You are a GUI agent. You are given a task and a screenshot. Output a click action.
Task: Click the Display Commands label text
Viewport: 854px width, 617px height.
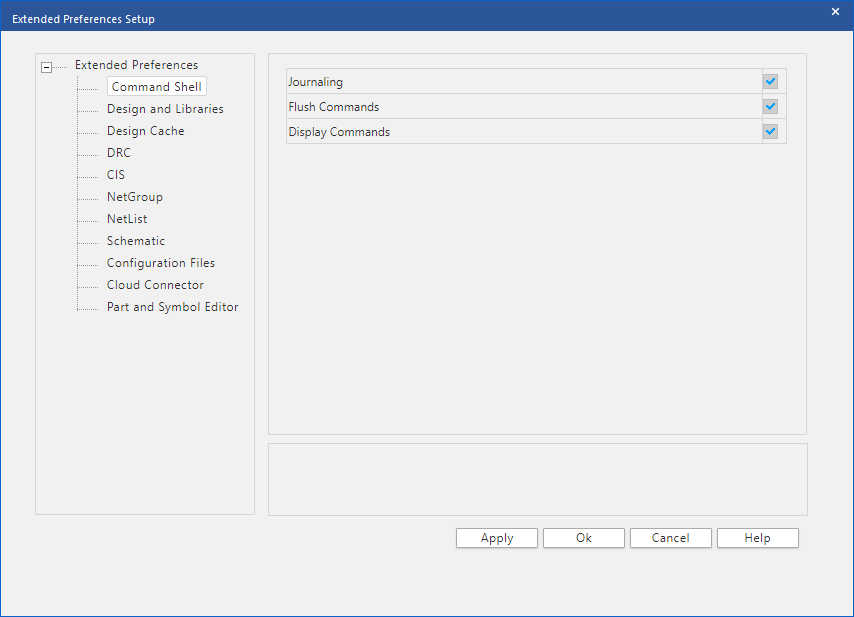click(x=339, y=132)
